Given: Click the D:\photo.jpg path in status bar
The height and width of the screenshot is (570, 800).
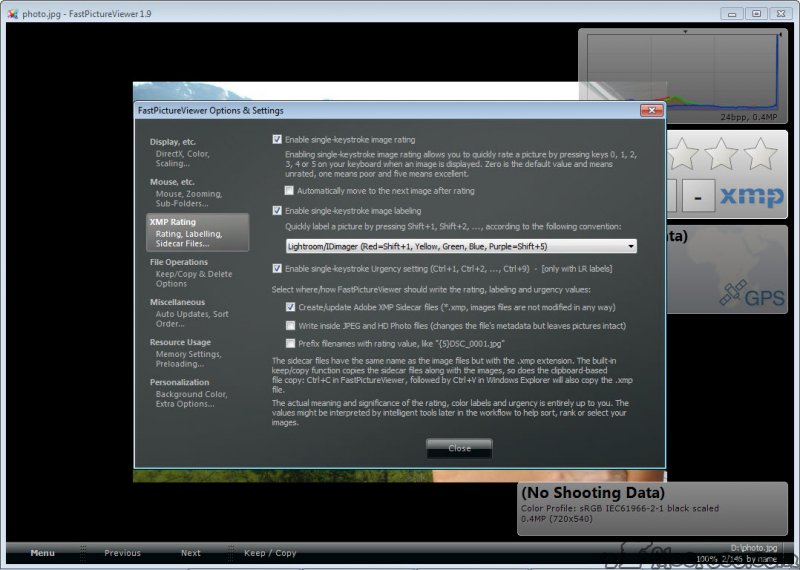Looking at the screenshot, I should 754,548.
